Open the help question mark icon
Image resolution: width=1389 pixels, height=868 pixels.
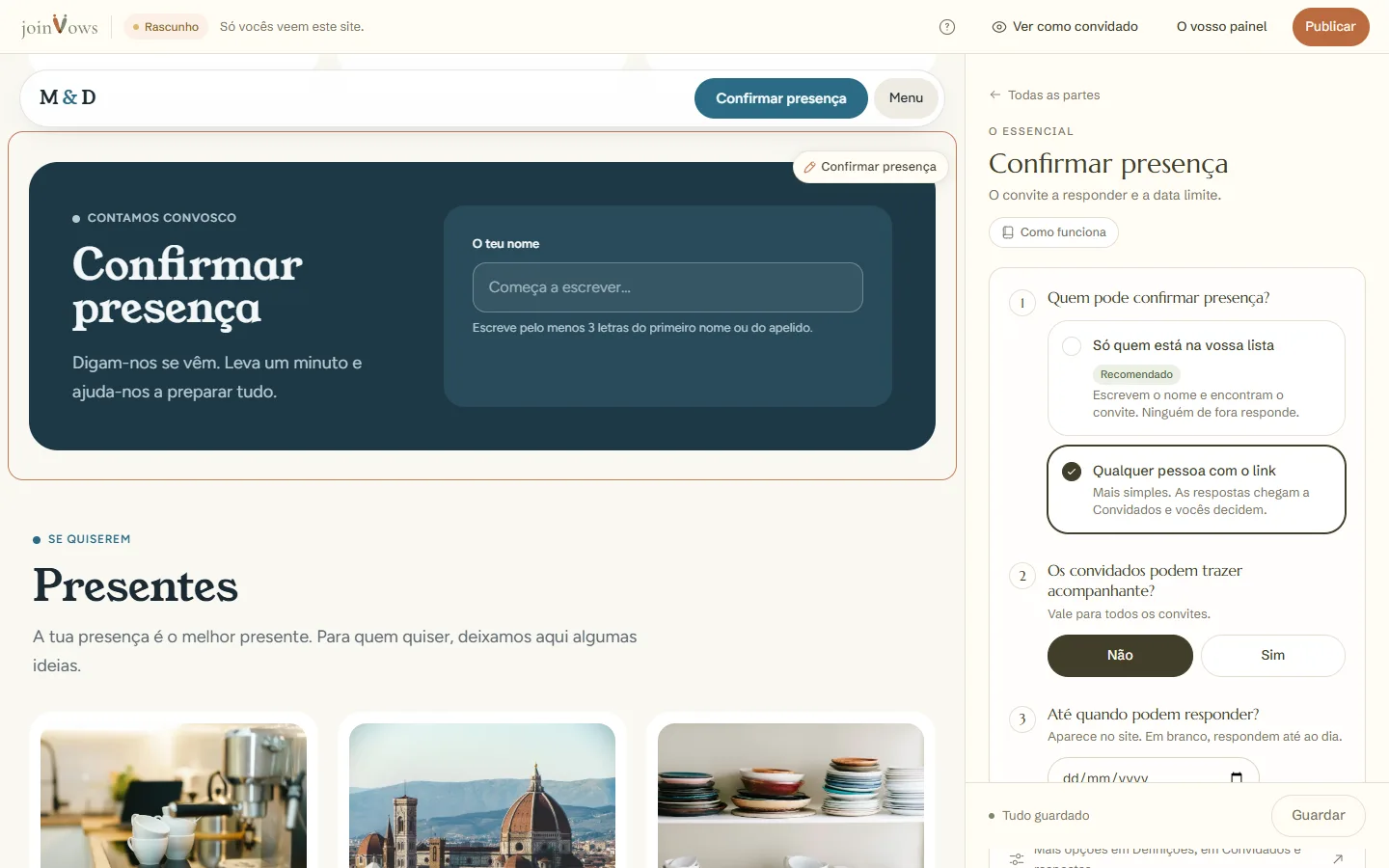[x=947, y=27]
